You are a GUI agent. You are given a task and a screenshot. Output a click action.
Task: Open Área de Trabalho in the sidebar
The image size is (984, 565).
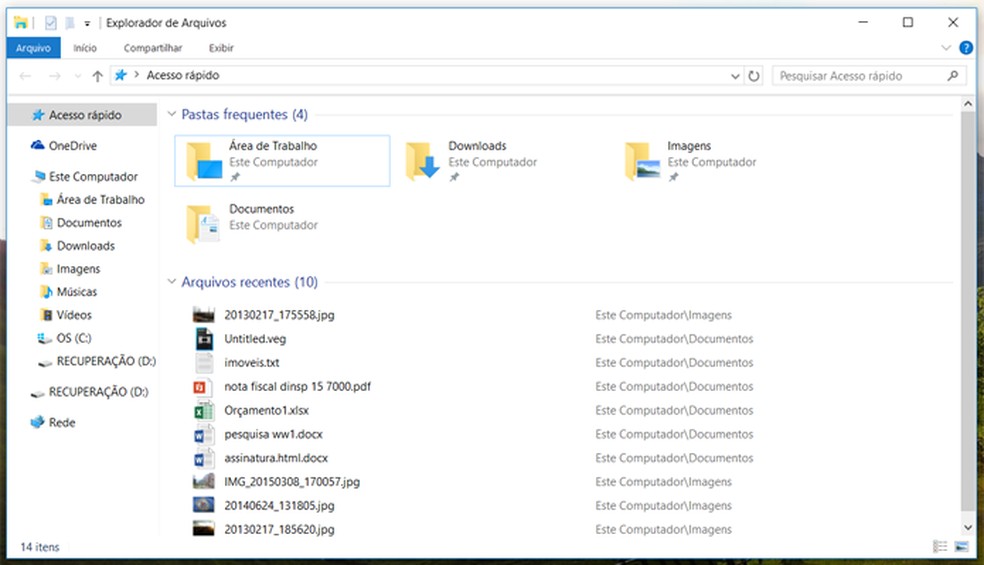(100, 200)
